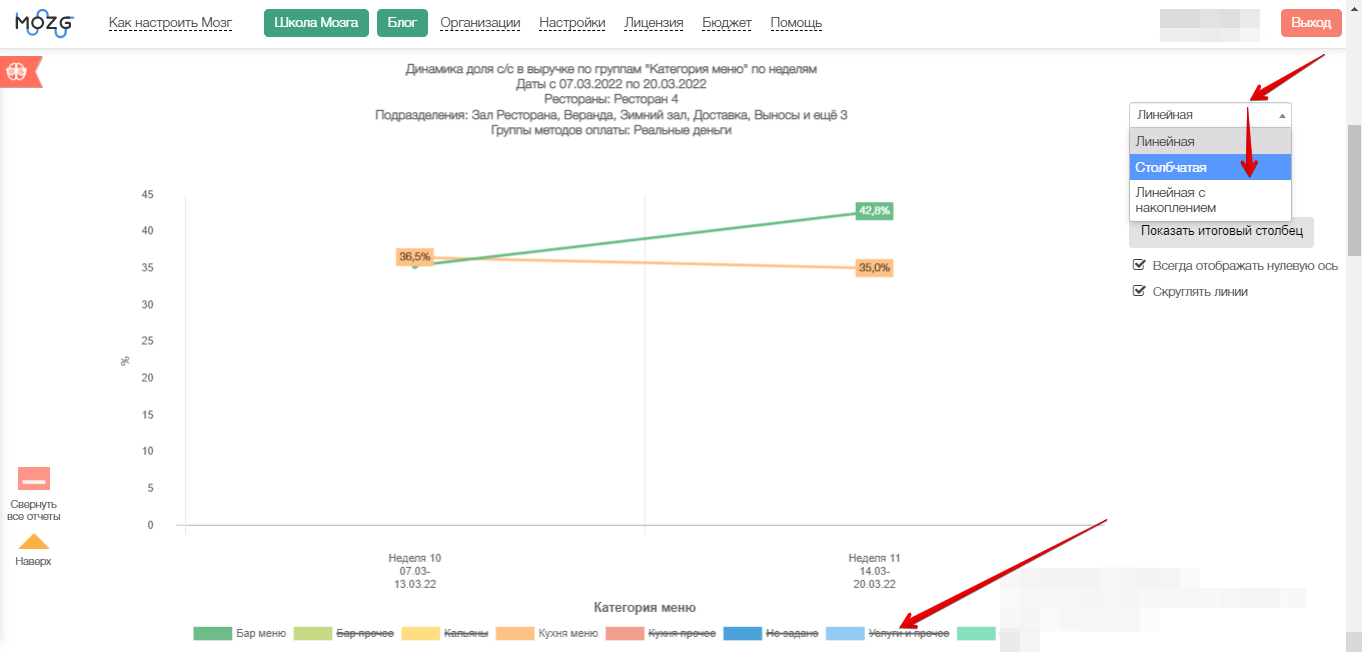Viewport: 1362px width, 652px height.
Task: Click the green 42,8% data label
Action: point(874,211)
